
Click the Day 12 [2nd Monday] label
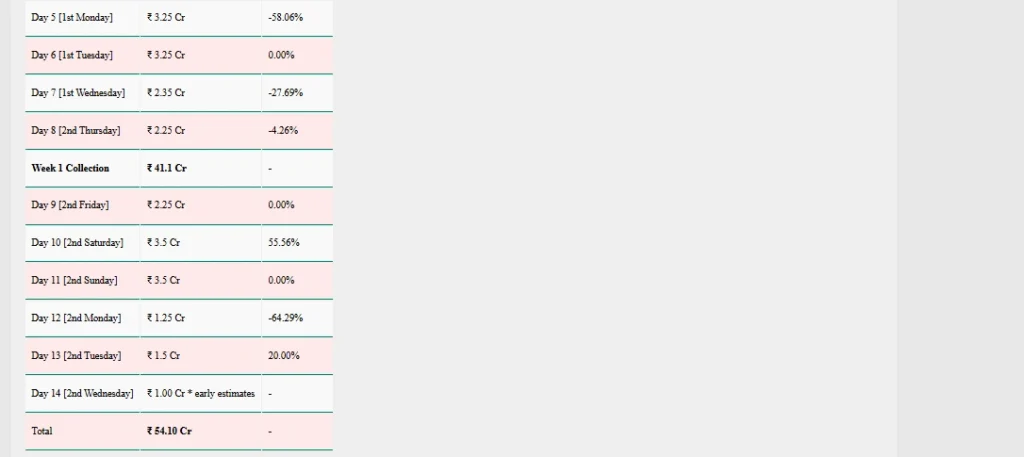(x=76, y=318)
